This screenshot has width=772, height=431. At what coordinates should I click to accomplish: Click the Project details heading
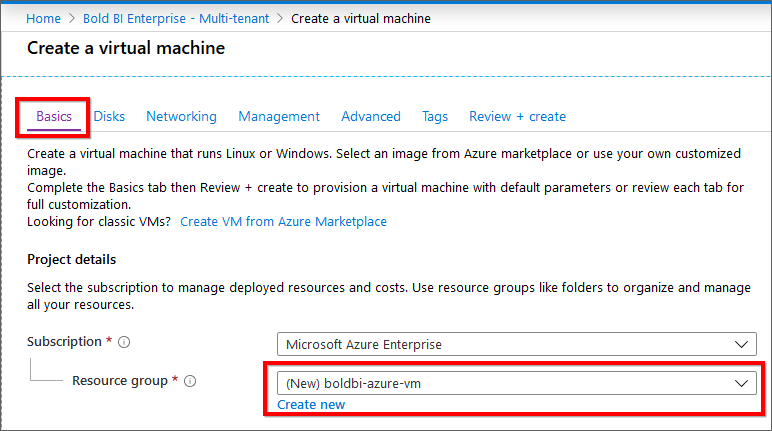point(71,260)
